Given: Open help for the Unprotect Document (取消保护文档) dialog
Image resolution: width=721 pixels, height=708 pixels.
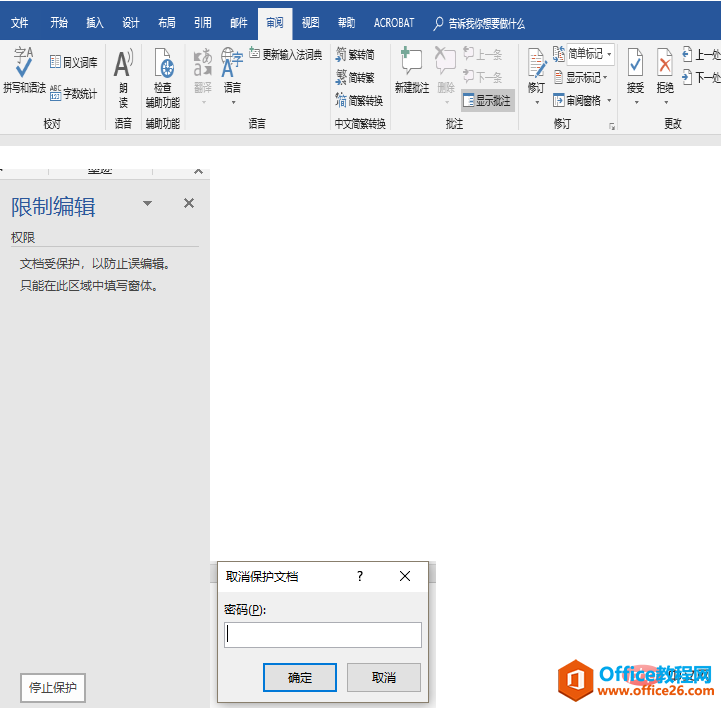Looking at the screenshot, I should [x=360, y=576].
